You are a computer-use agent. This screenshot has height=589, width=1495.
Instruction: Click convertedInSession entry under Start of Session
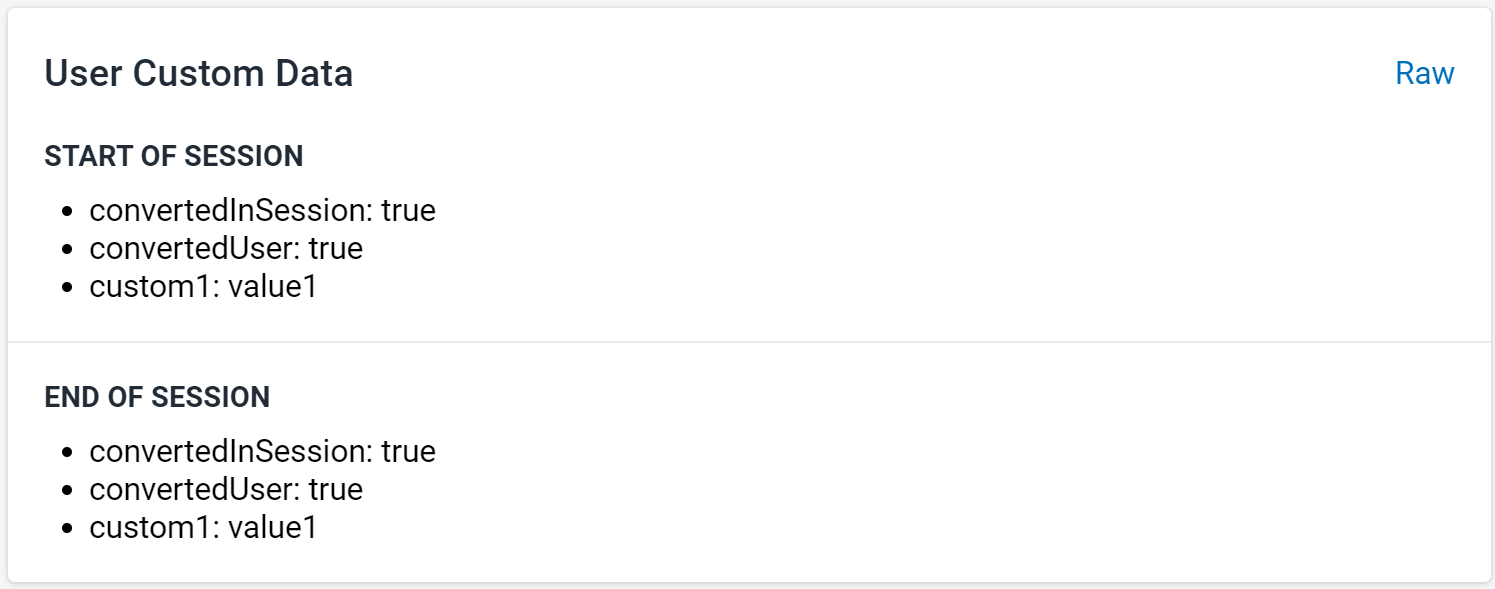(263, 211)
